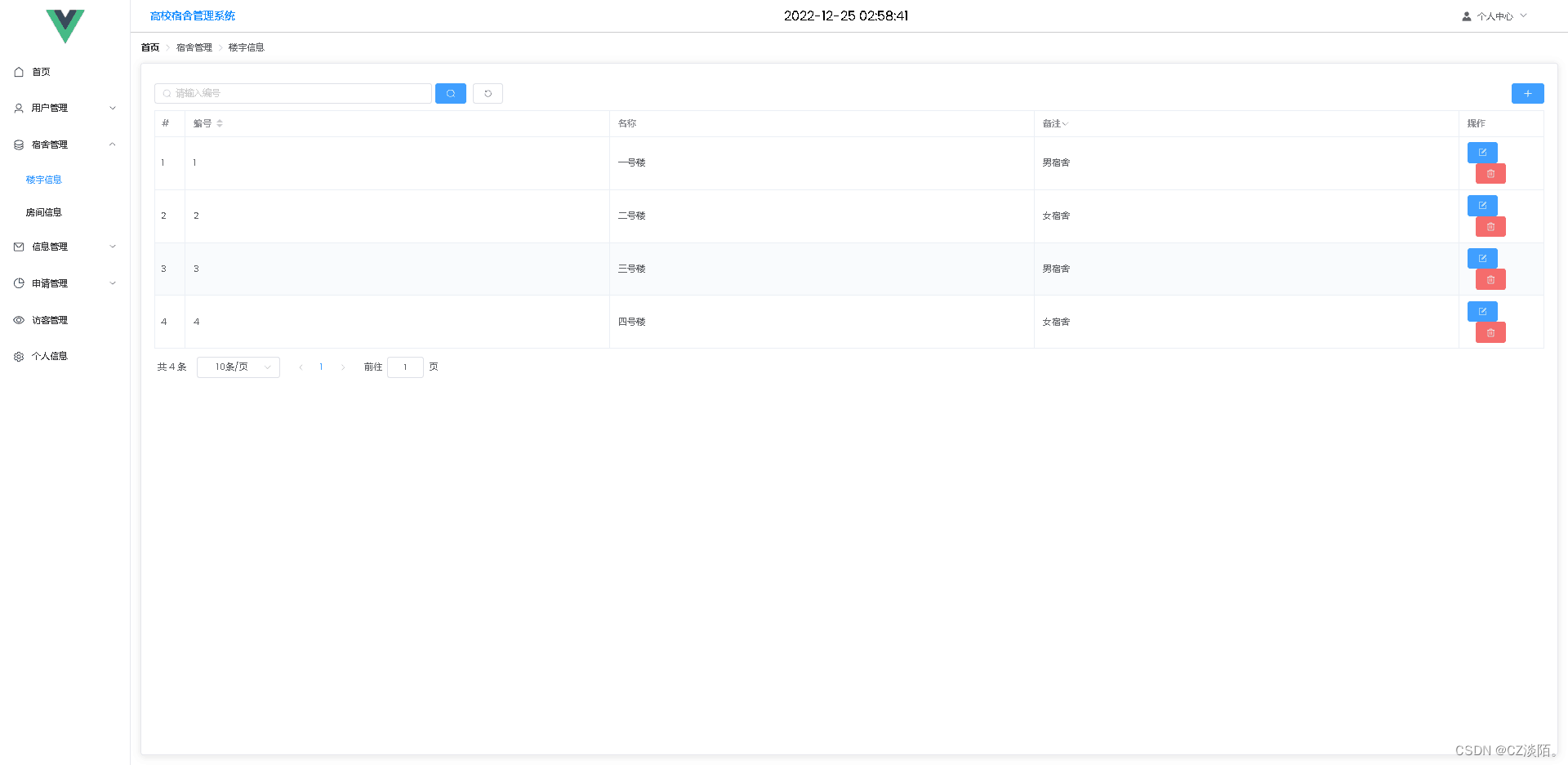Click the 楼宇信息 breadcrumb
Image resolution: width=1568 pixels, height=765 pixels.
[x=247, y=47]
